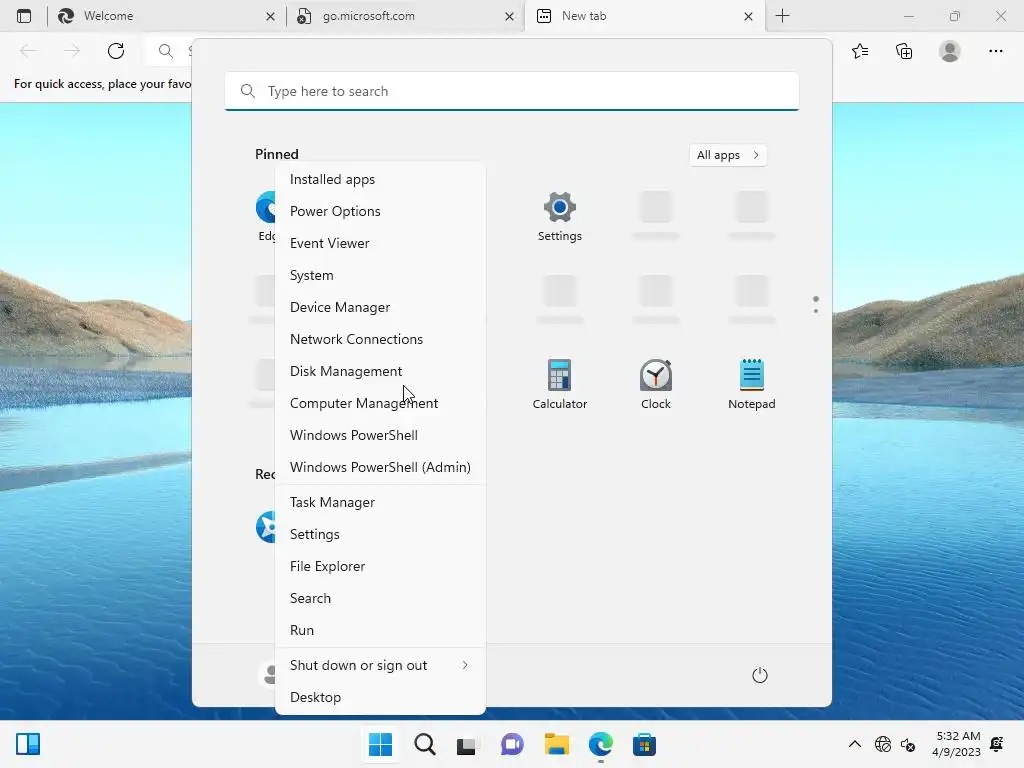Click the Windows Start button on taskbar
This screenshot has height=768, width=1024.
(x=380, y=744)
